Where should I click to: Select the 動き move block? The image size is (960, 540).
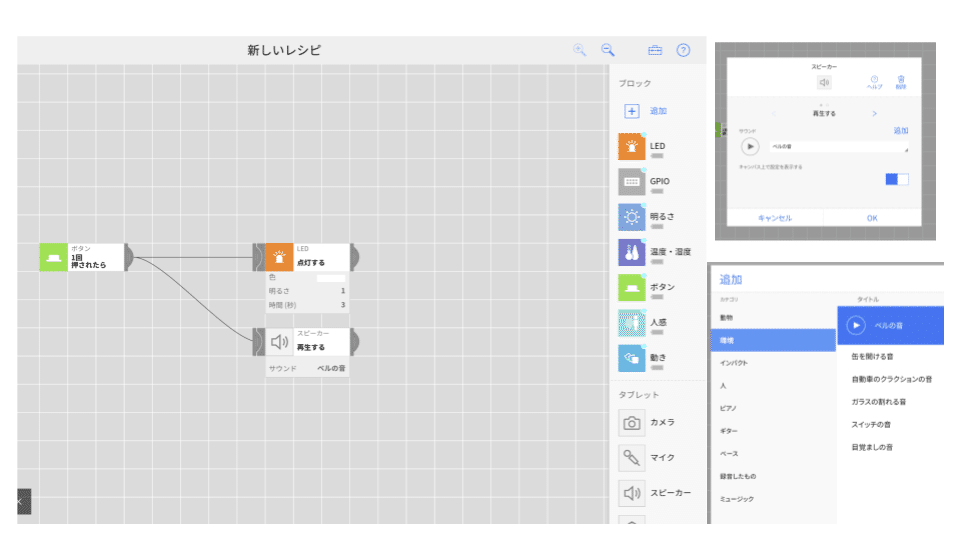[x=632, y=358]
